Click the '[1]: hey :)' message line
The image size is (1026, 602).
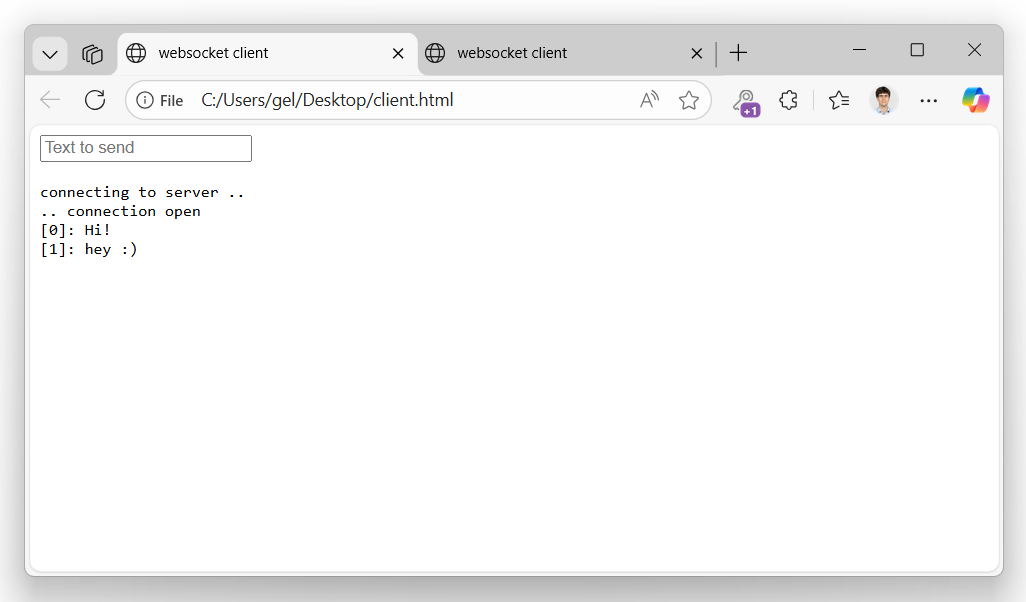pos(89,249)
